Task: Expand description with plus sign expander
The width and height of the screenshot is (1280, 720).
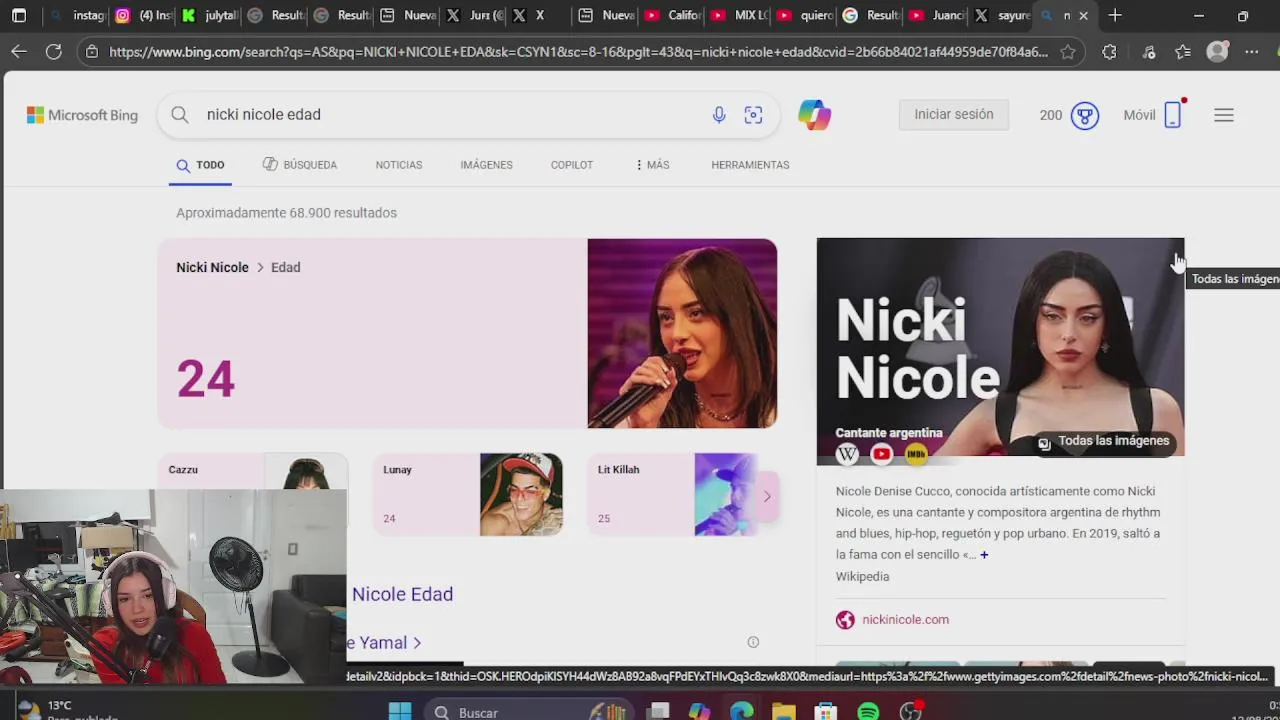Action: [x=984, y=555]
